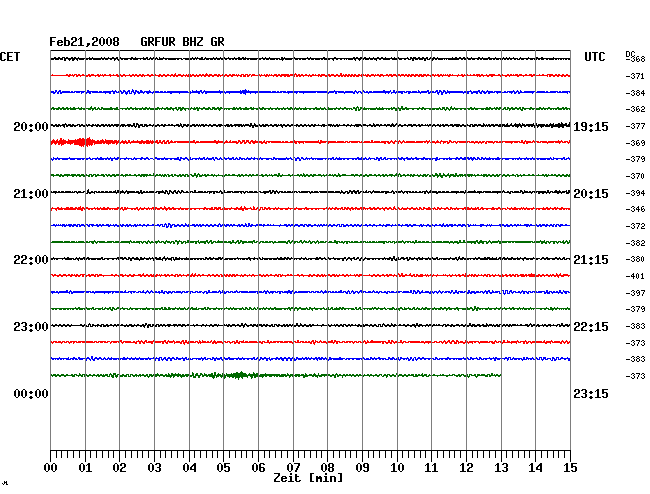This screenshot has width=650, height=494.
Task: Click the Zeit [min] axis title
Action: pyautogui.click(x=308, y=478)
